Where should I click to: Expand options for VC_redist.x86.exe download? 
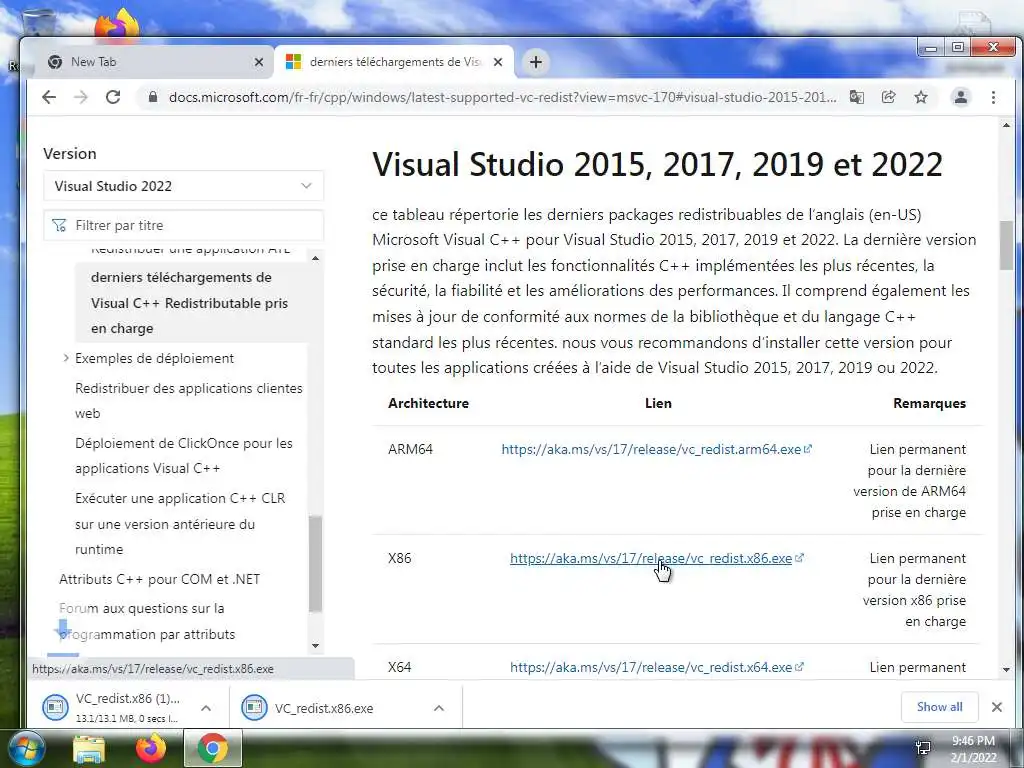click(x=439, y=708)
